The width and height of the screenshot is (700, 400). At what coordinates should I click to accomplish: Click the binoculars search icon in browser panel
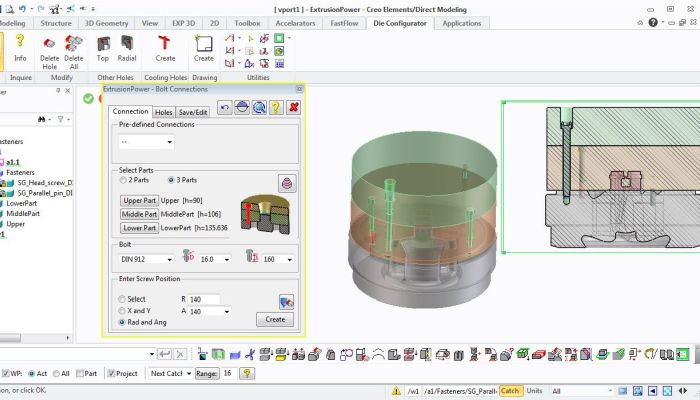tap(42, 119)
